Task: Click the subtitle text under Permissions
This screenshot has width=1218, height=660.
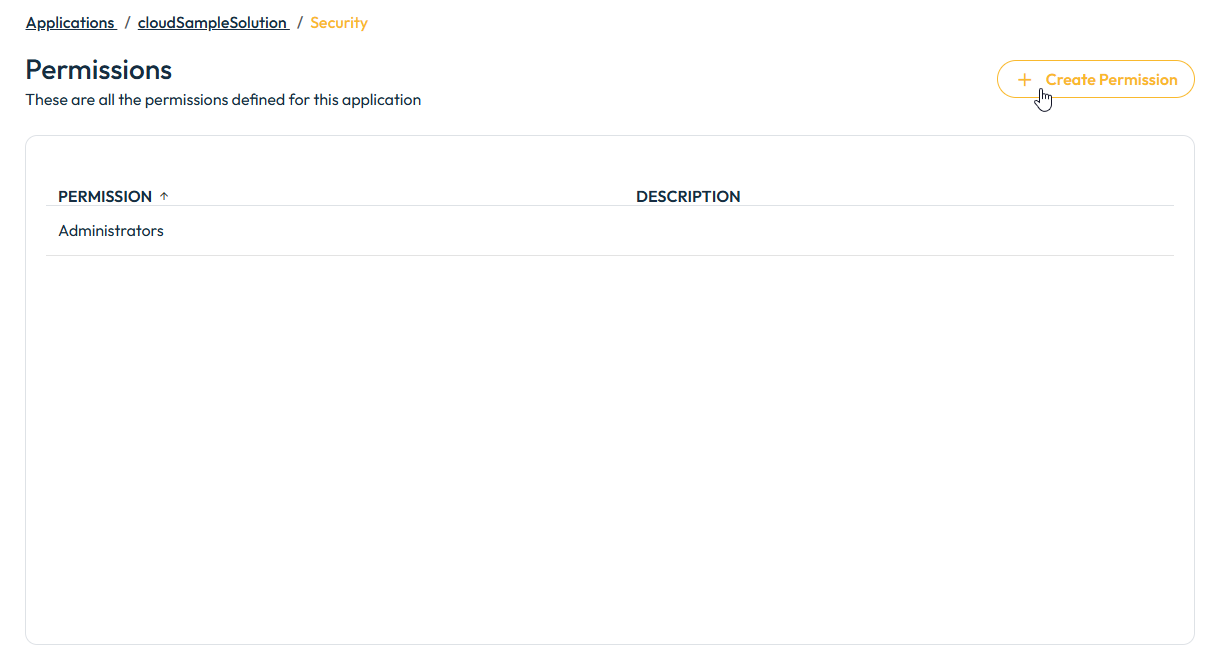Action: coord(223,100)
